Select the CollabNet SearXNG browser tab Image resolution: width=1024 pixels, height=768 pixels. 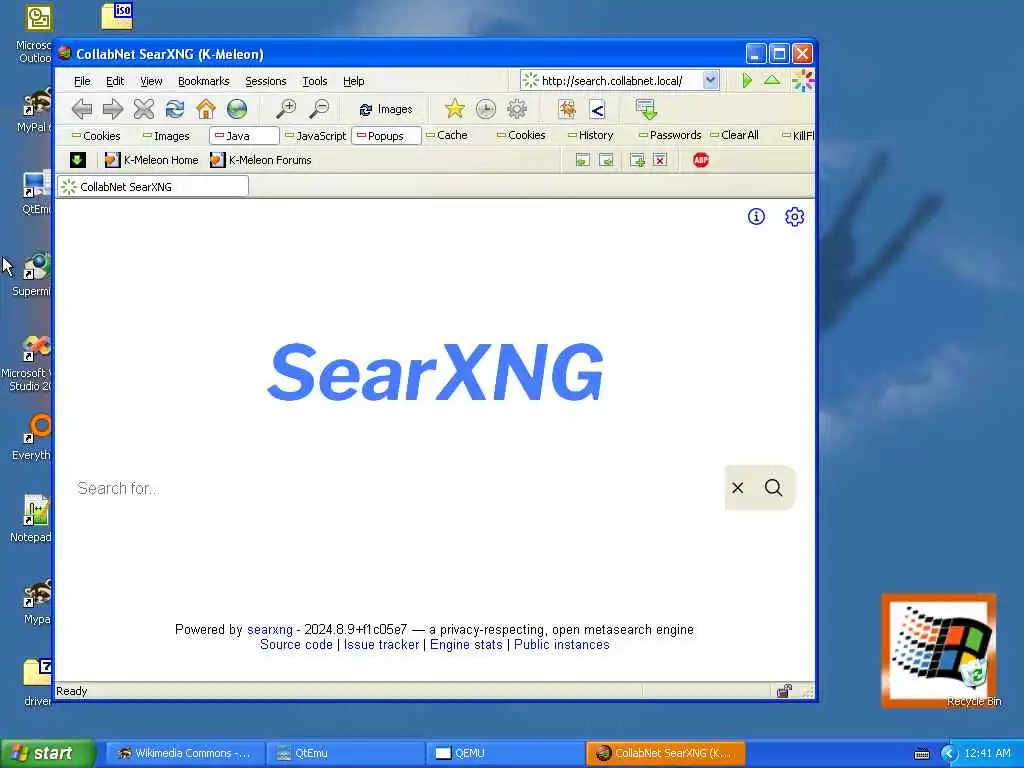[153, 187]
